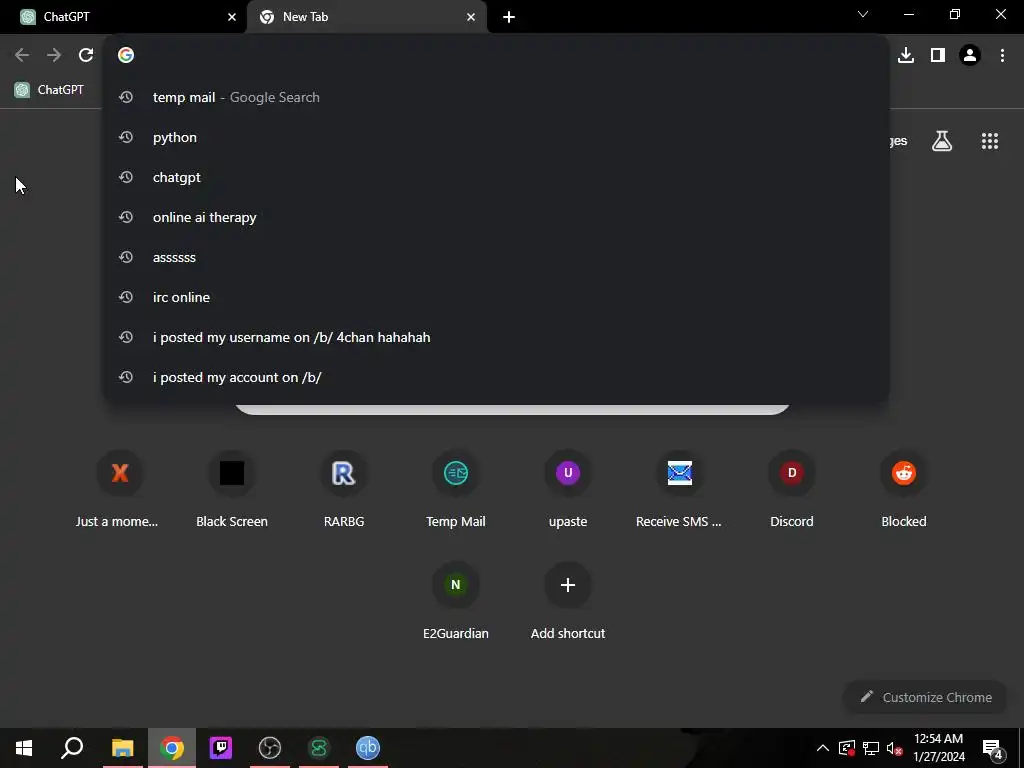Image resolution: width=1024 pixels, height=768 pixels.
Task: Open OBS Studio from taskbar
Action: click(x=270, y=748)
